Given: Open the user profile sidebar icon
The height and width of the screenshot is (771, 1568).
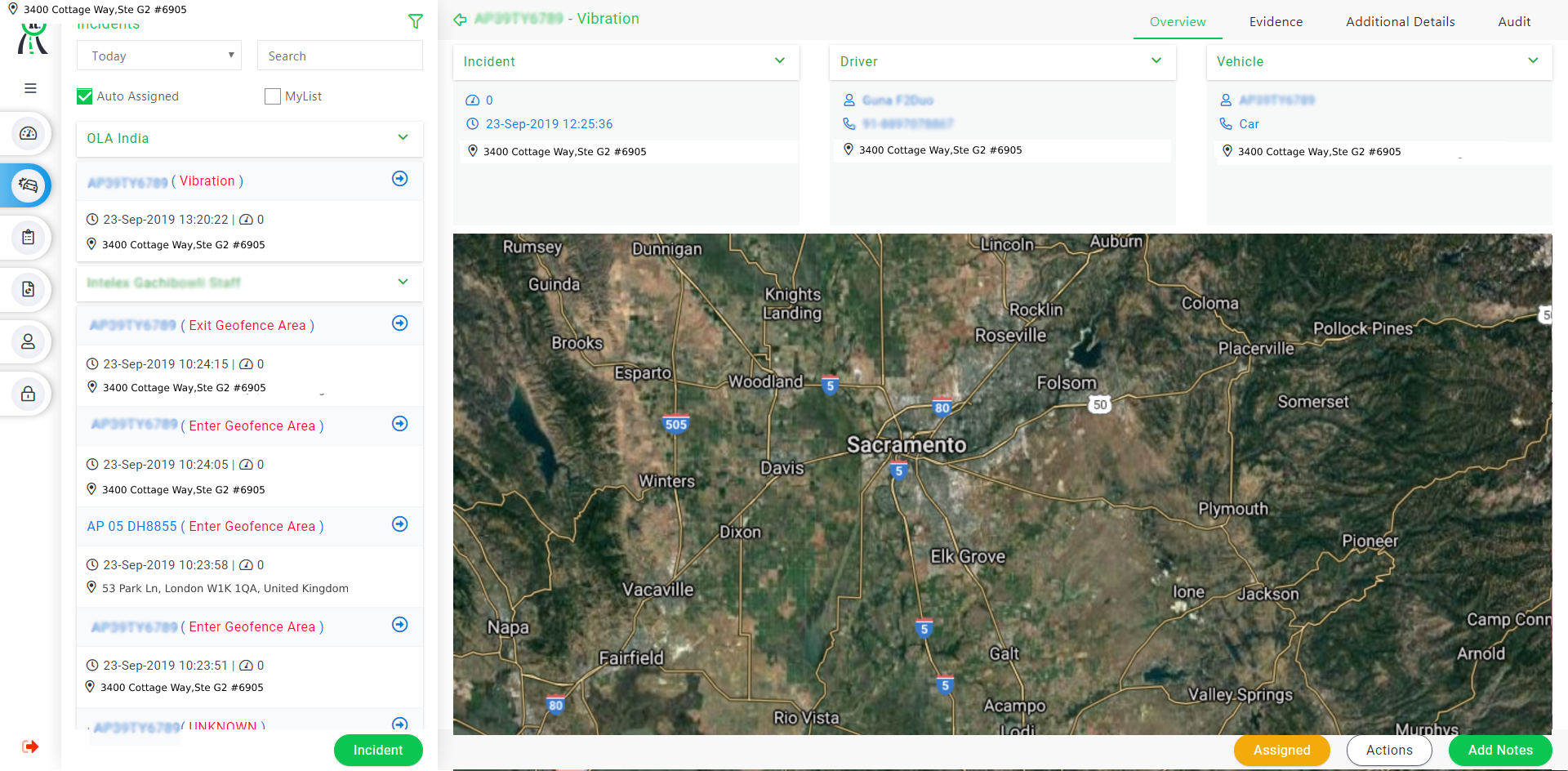Looking at the screenshot, I should [x=29, y=341].
